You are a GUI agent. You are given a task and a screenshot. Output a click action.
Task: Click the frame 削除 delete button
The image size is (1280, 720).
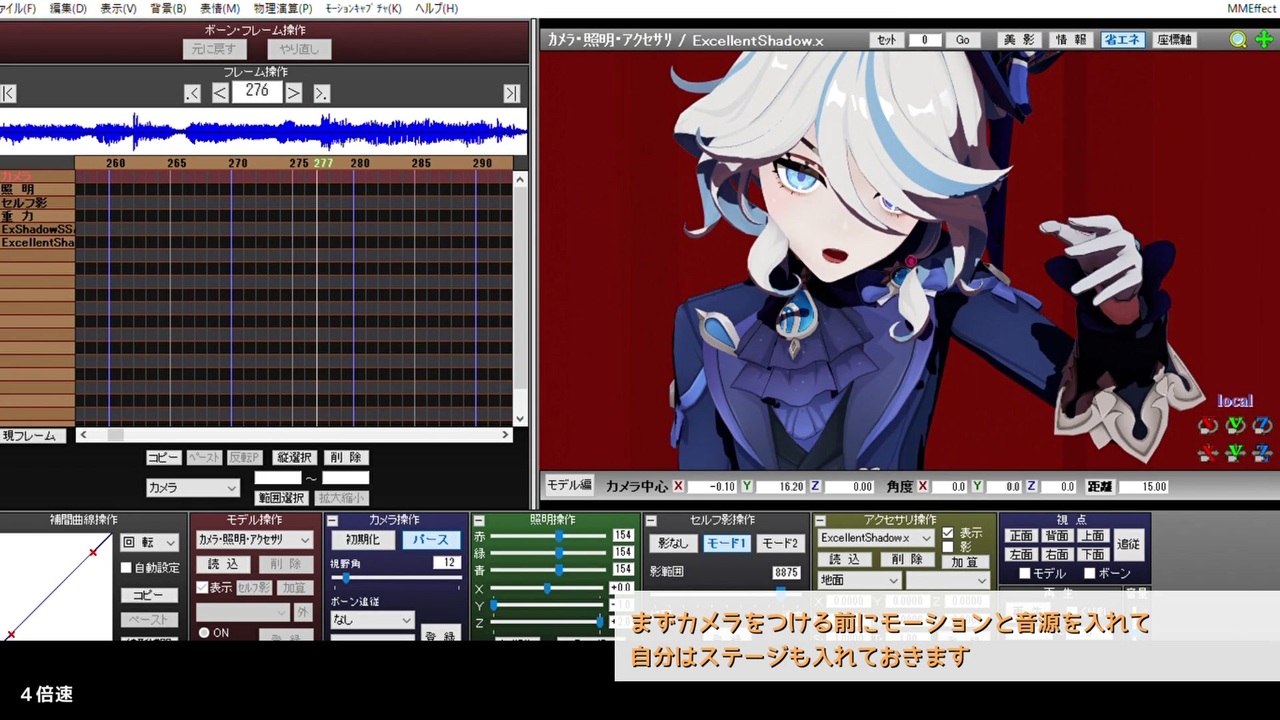345,458
